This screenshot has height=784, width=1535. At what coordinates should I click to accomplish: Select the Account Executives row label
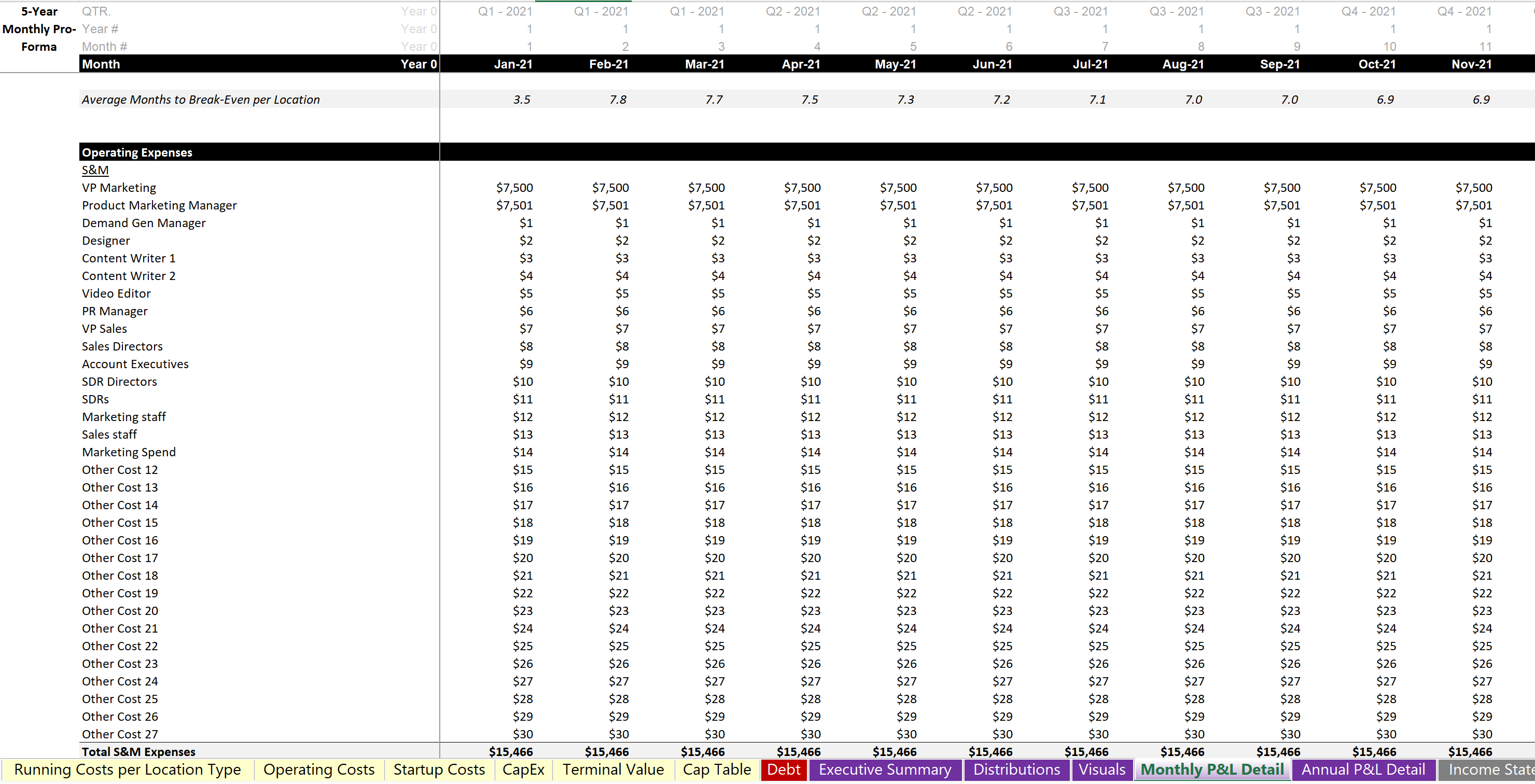135,364
